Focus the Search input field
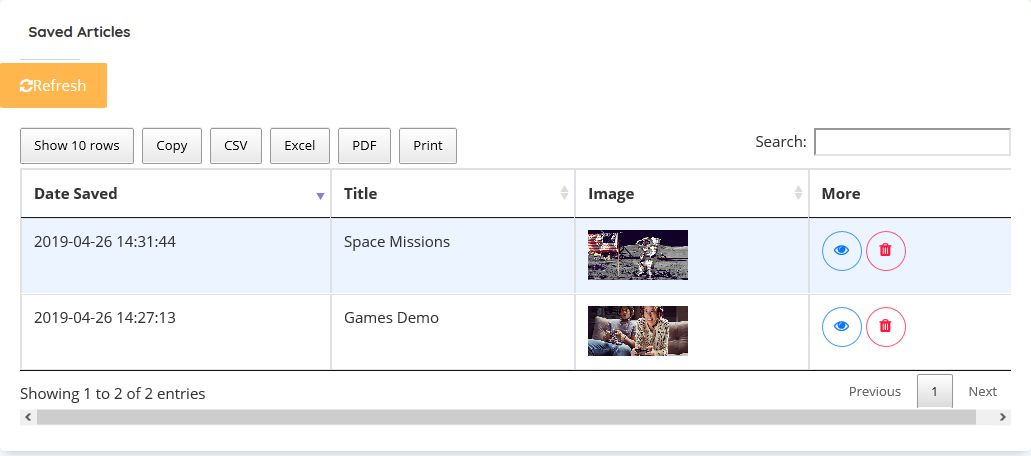Image resolution: width=1031 pixels, height=456 pixels. (911, 142)
